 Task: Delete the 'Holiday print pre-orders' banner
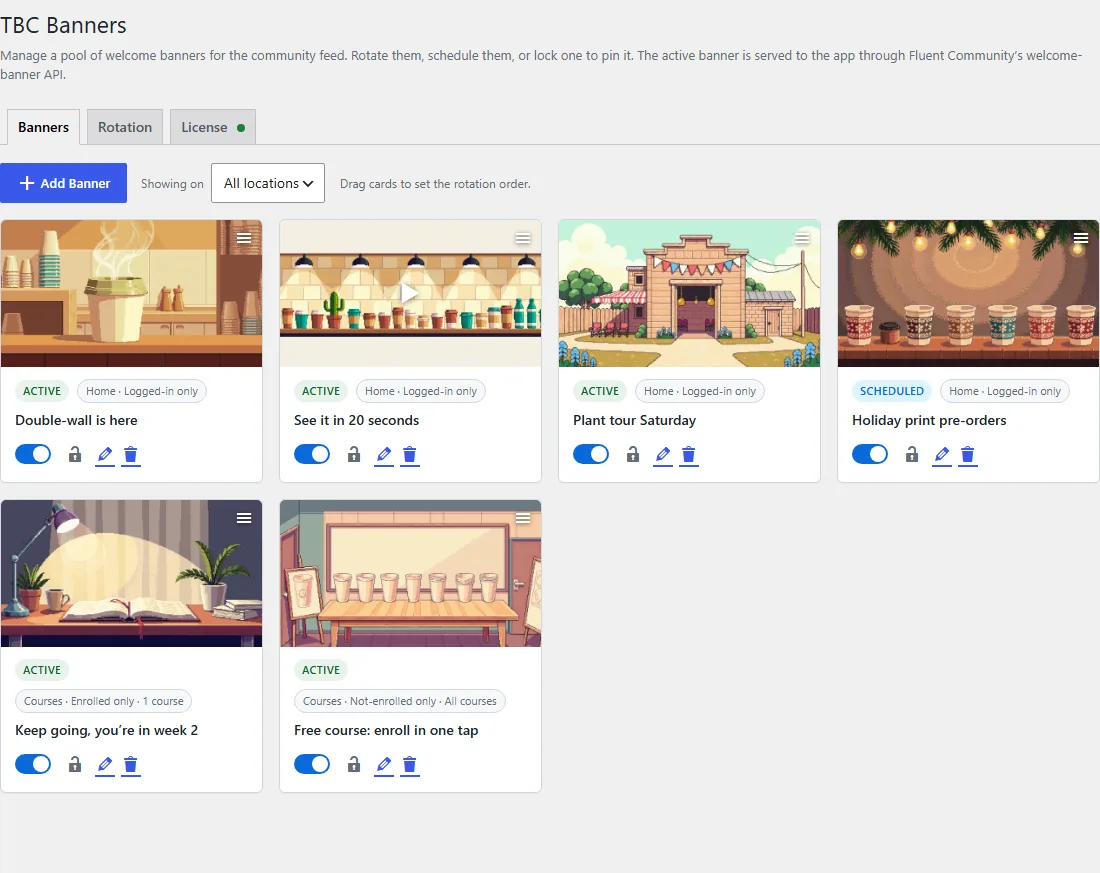click(968, 455)
